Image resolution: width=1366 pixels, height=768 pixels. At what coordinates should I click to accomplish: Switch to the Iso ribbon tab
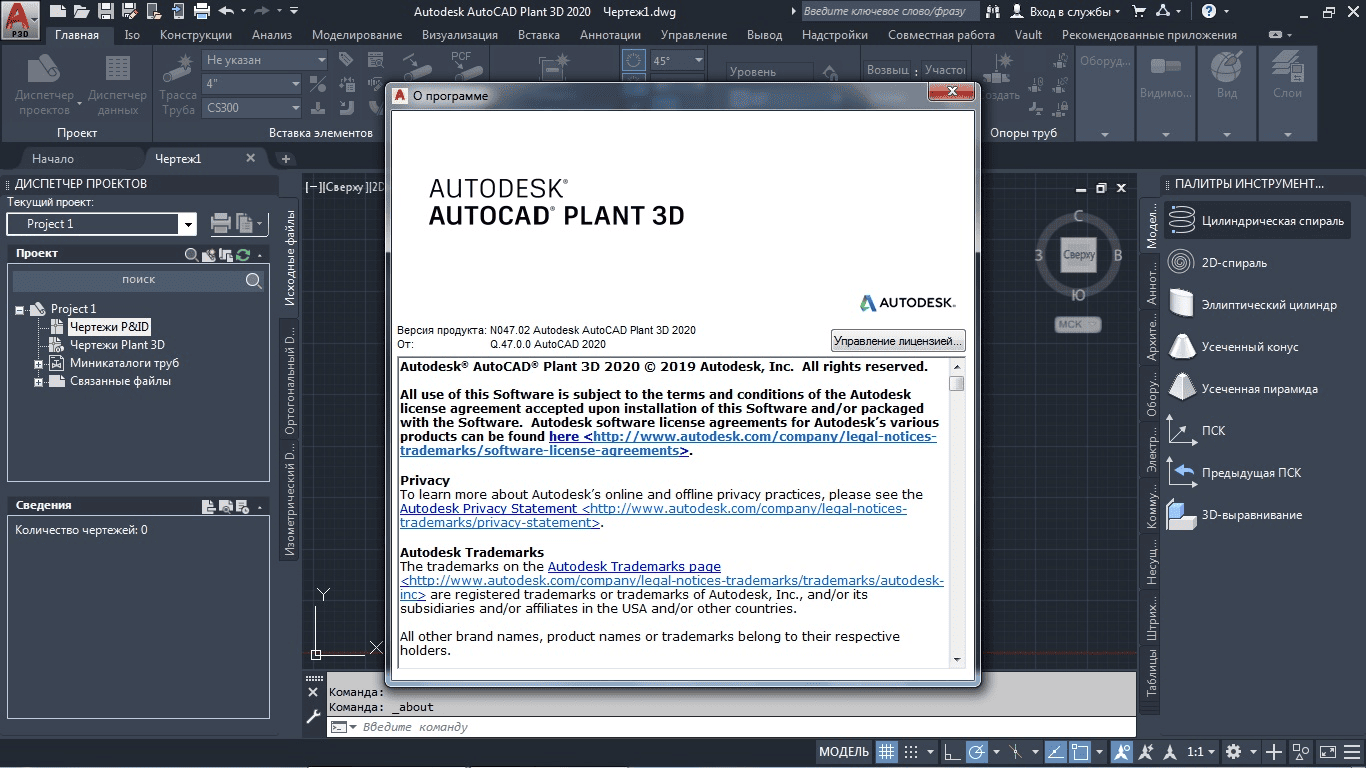pos(132,35)
